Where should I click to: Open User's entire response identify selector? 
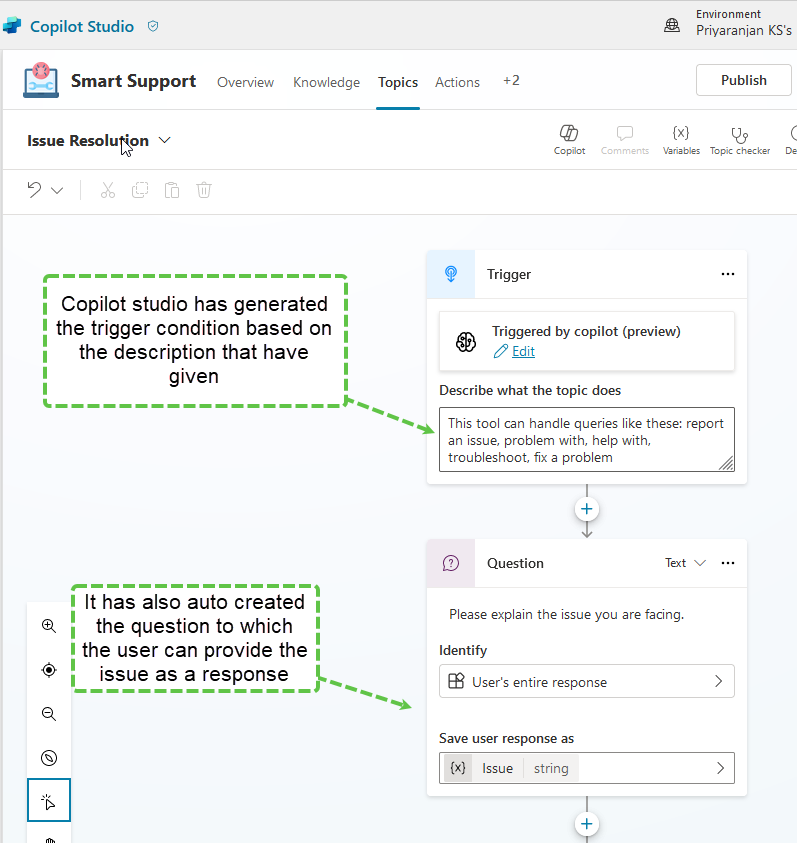586,682
